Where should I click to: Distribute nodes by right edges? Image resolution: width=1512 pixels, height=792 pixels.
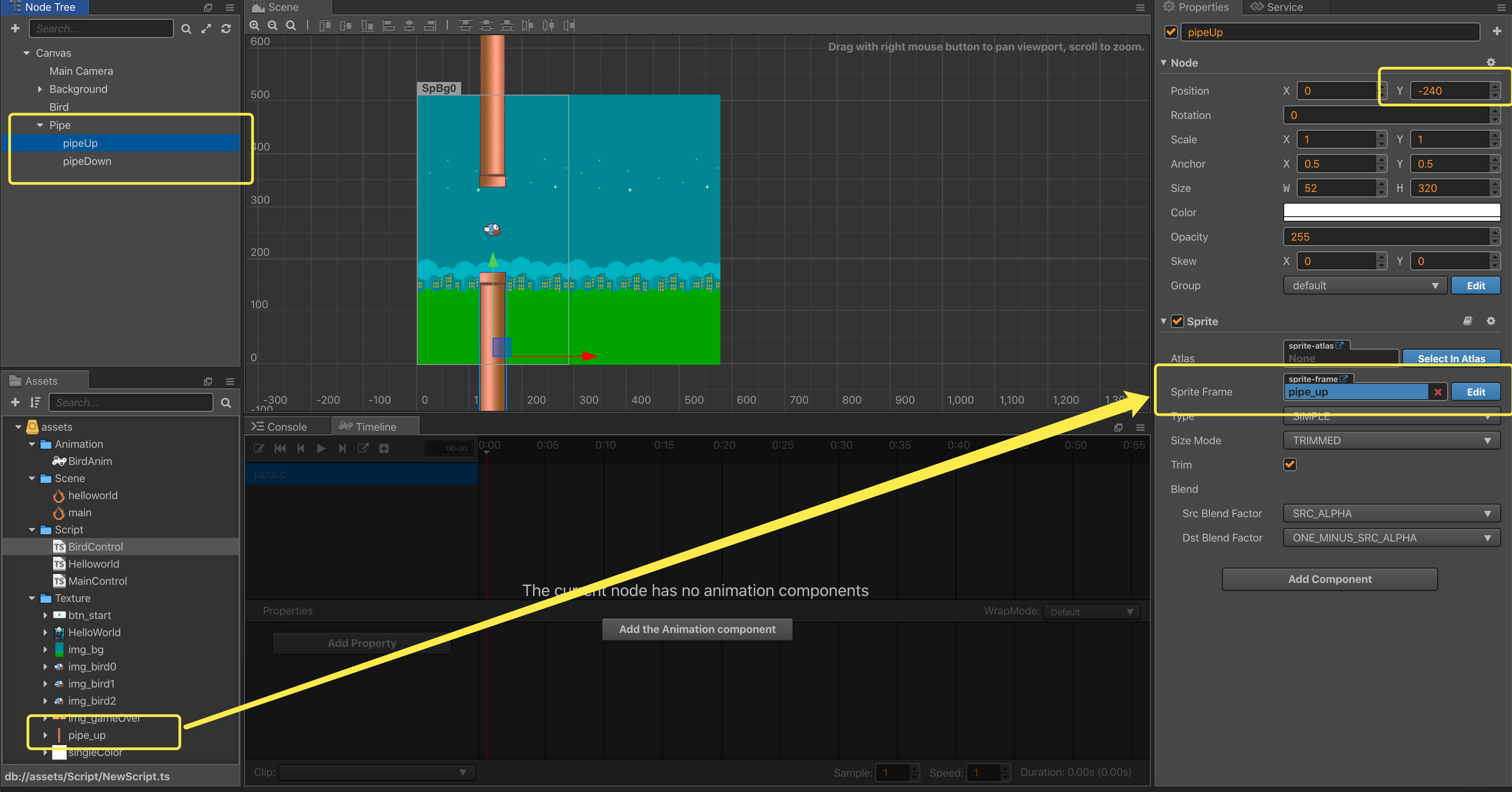(569, 25)
